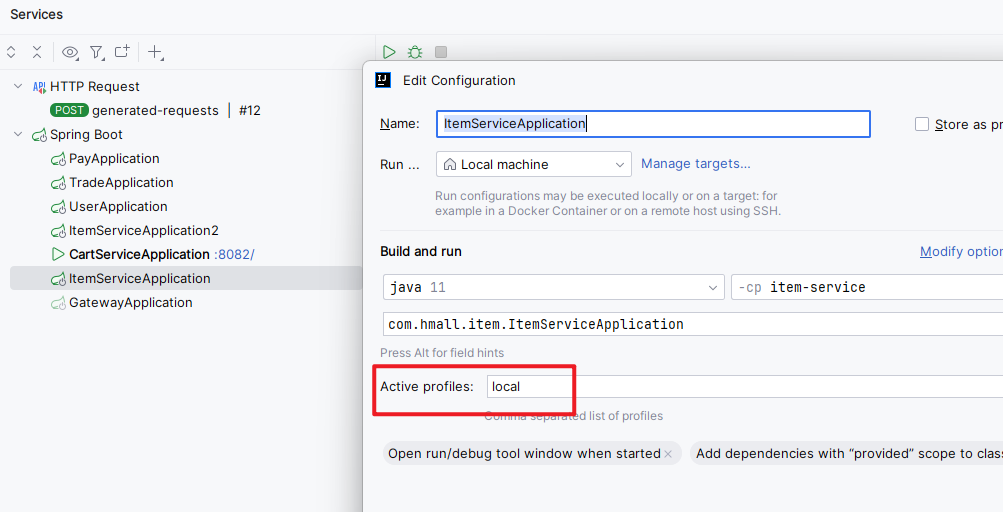The width and height of the screenshot is (1003, 512).
Task: Click the running play icon beside CartServiceApplication
Action: click(58, 254)
